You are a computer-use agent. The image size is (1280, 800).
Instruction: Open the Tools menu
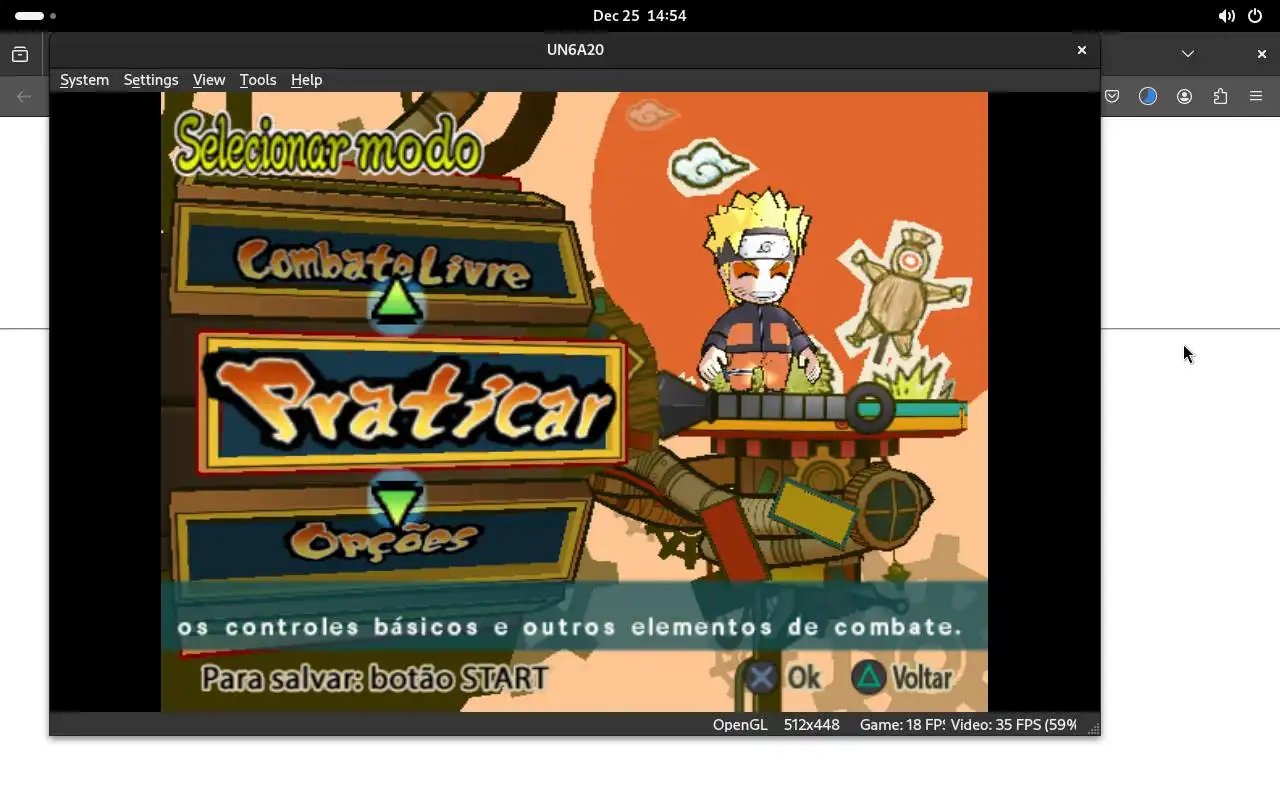click(258, 80)
